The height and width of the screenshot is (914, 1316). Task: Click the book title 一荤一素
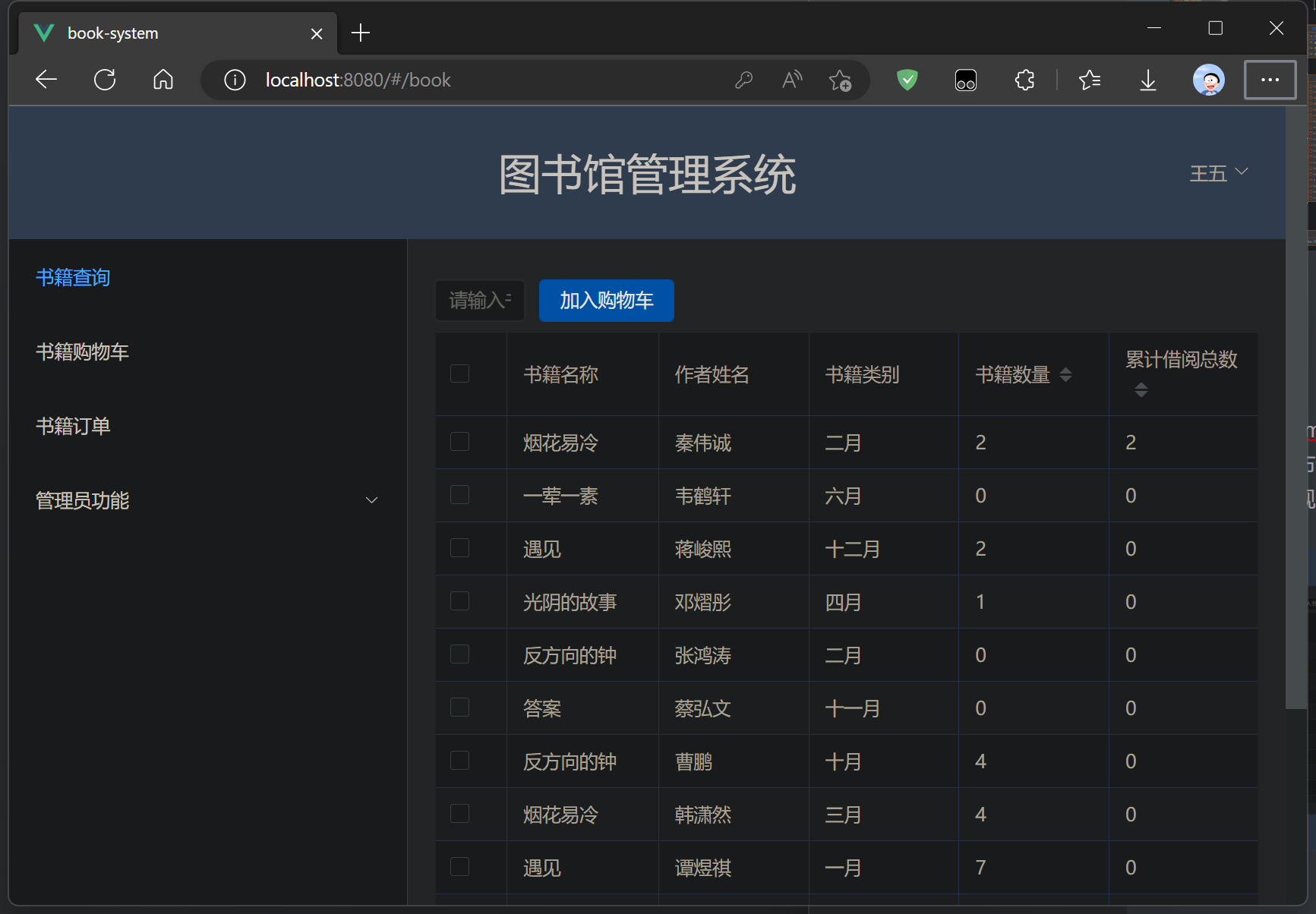(x=560, y=496)
